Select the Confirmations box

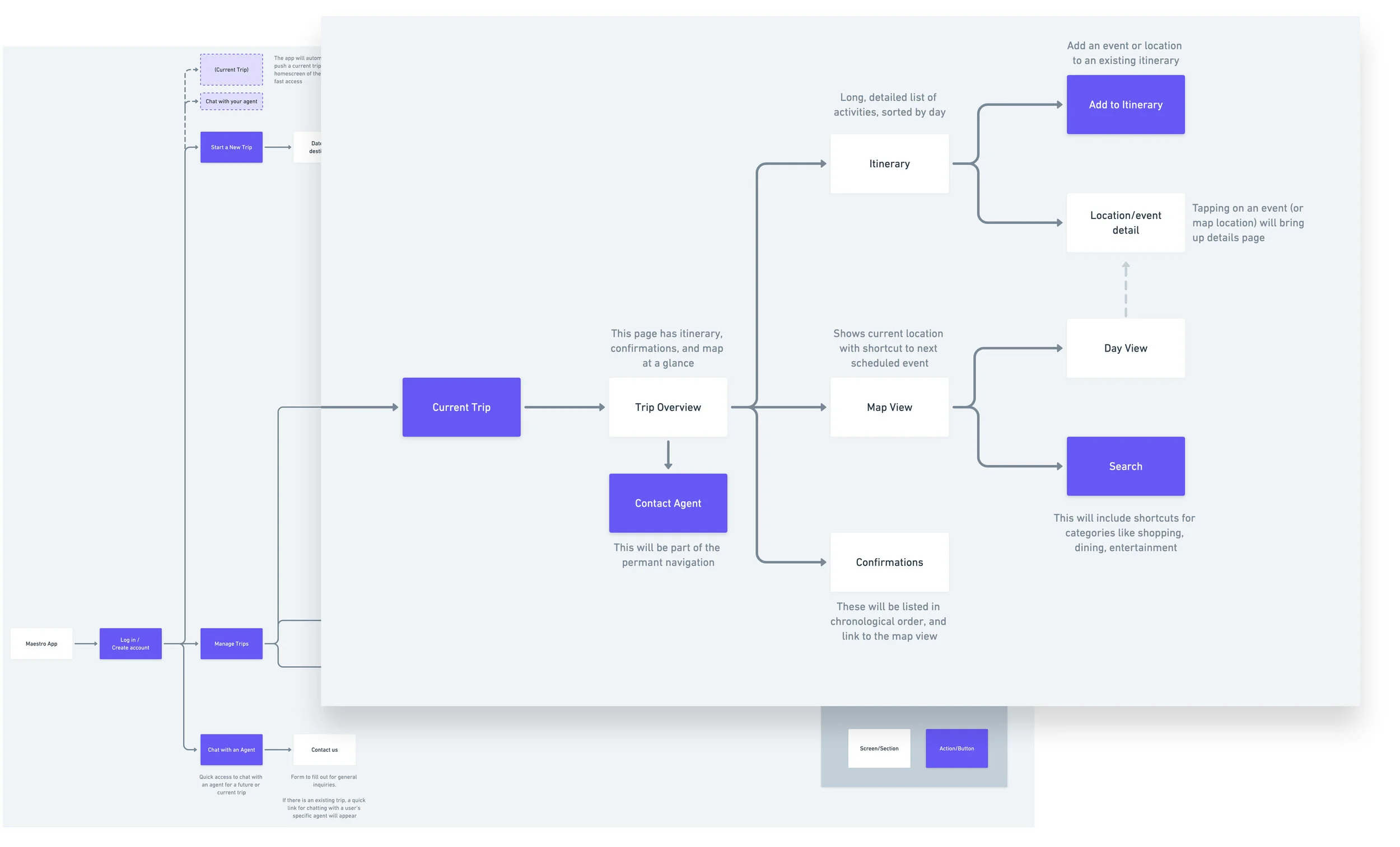tap(889, 563)
